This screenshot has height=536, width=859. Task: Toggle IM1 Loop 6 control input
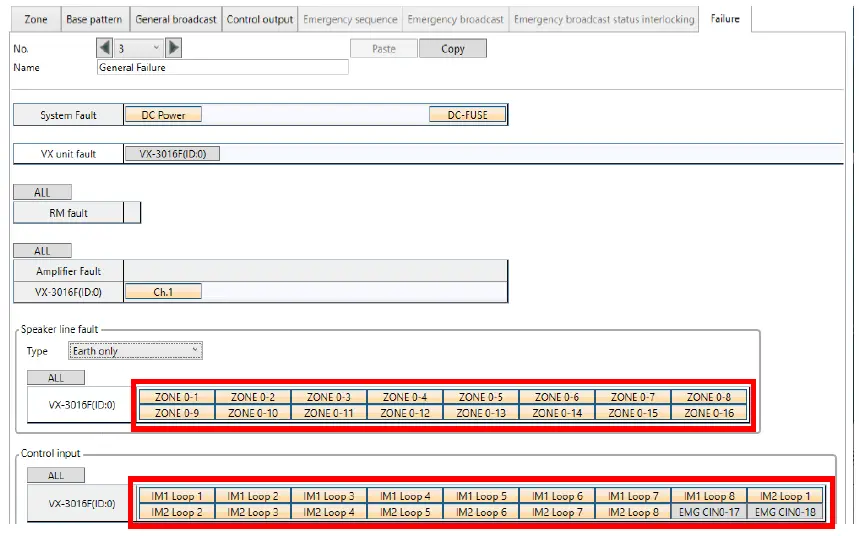click(x=557, y=496)
